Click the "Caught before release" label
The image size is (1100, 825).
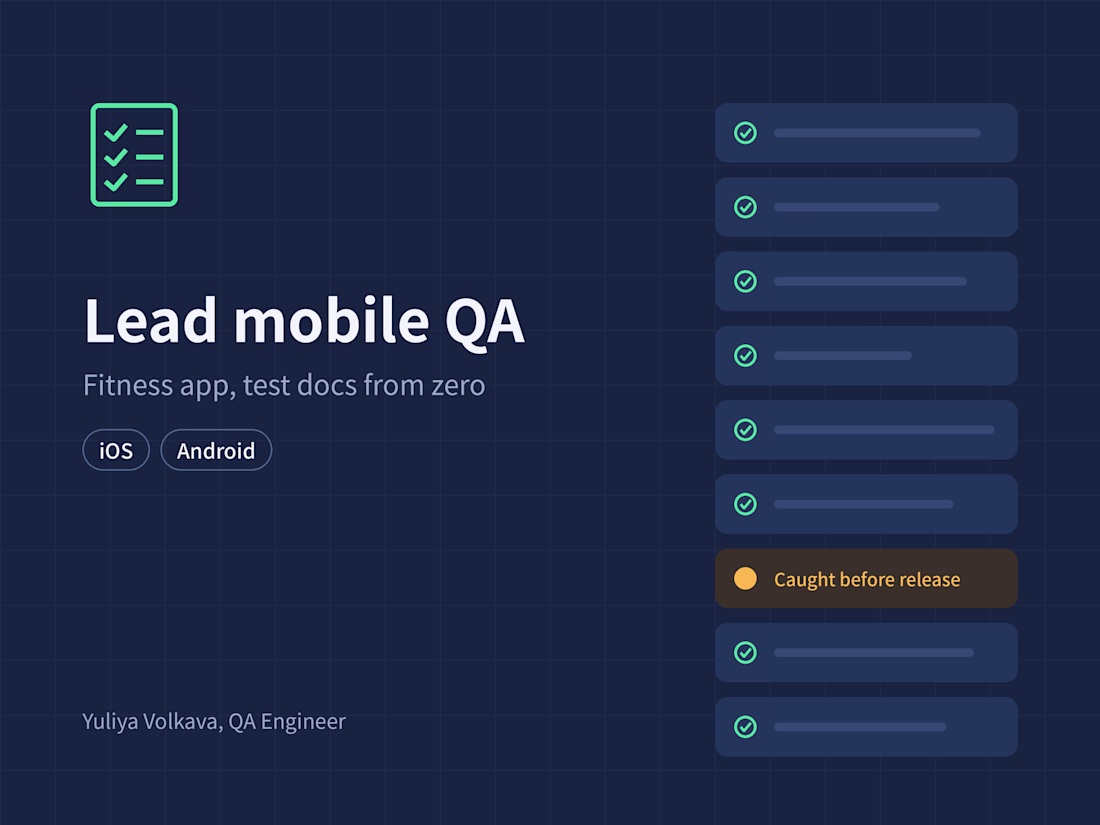(x=867, y=579)
